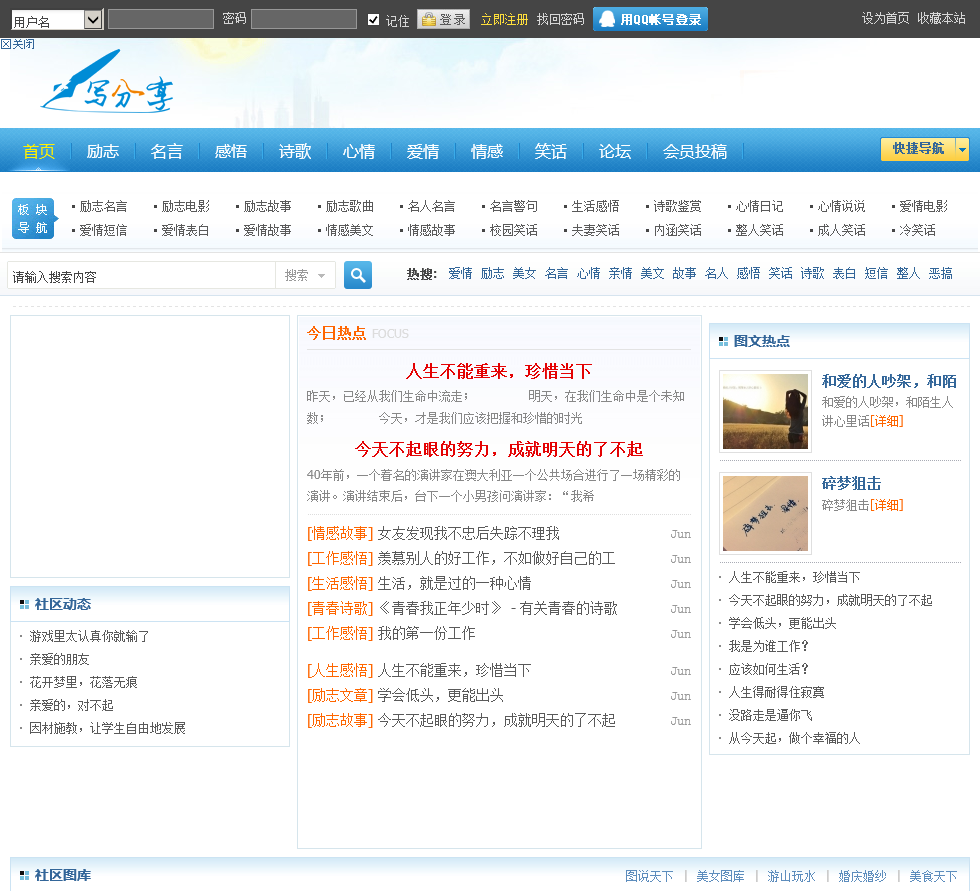Open the 用户名 login type dropdown
This screenshot has height=891, width=980.
pos(93,20)
